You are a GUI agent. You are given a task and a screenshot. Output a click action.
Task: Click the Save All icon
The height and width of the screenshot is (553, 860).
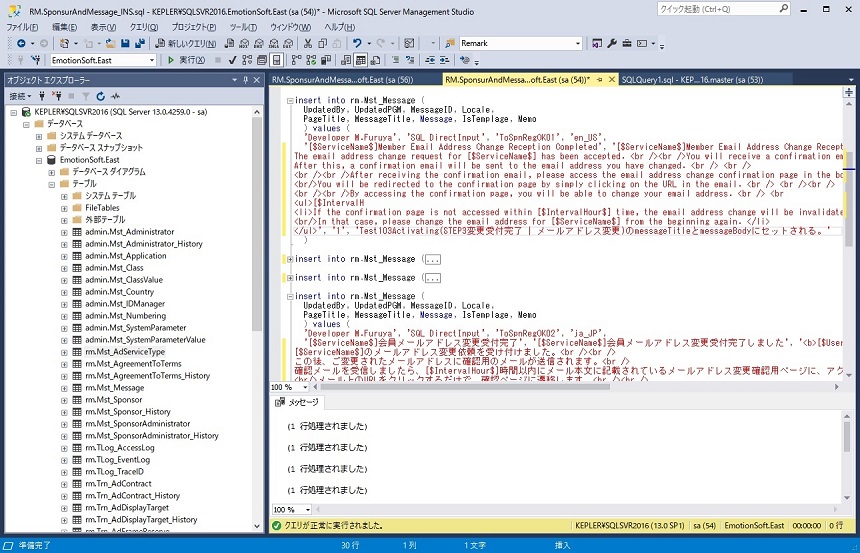(x=139, y=43)
